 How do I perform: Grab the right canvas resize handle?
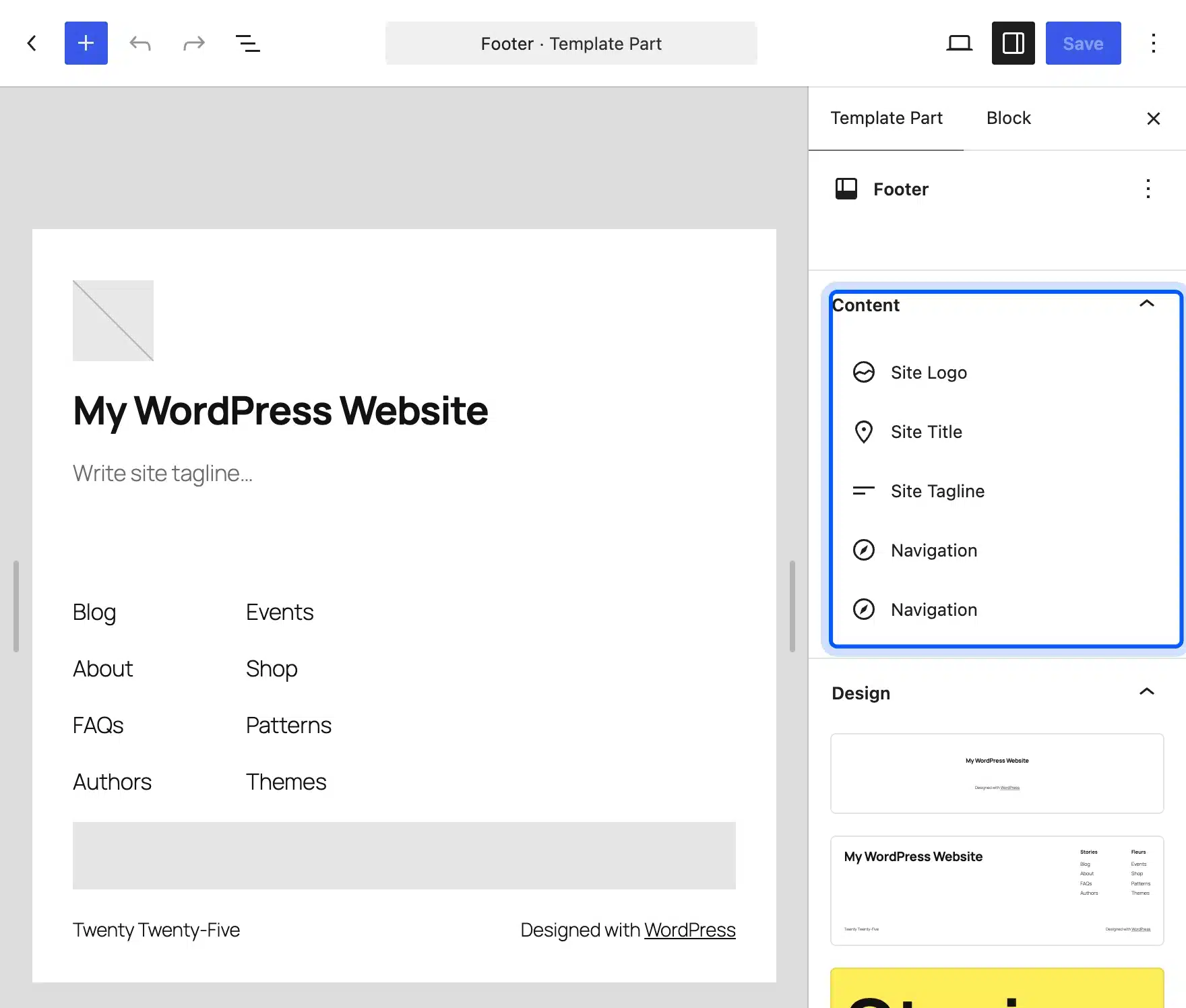tap(792, 606)
